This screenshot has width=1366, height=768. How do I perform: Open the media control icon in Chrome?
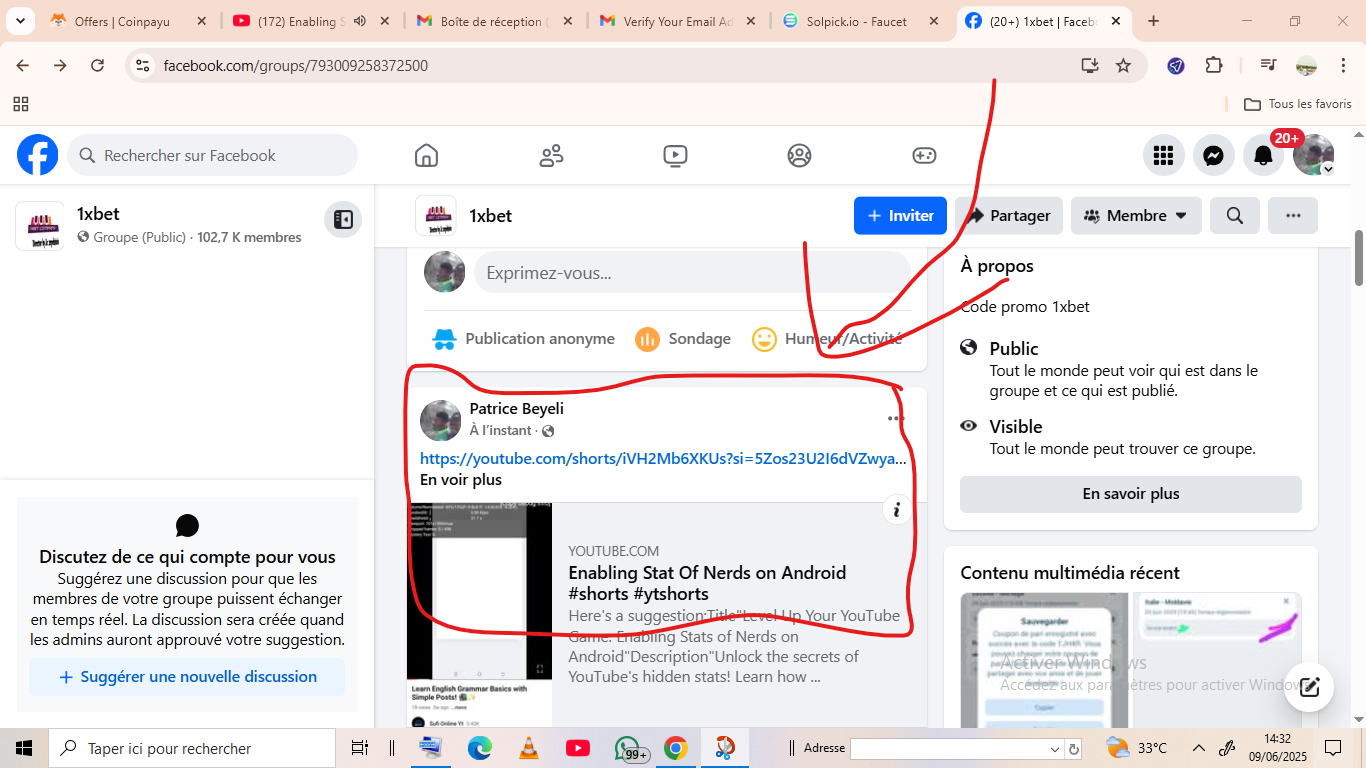point(1268,66)
